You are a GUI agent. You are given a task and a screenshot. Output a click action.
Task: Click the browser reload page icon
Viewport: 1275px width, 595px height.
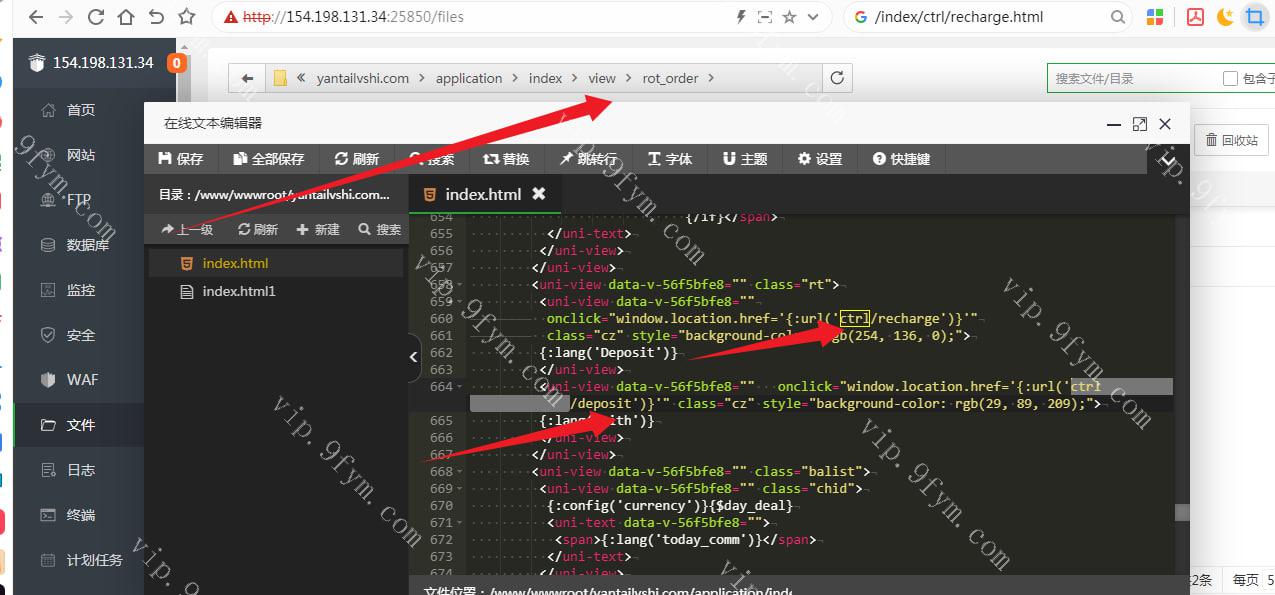tap(96, 17)
